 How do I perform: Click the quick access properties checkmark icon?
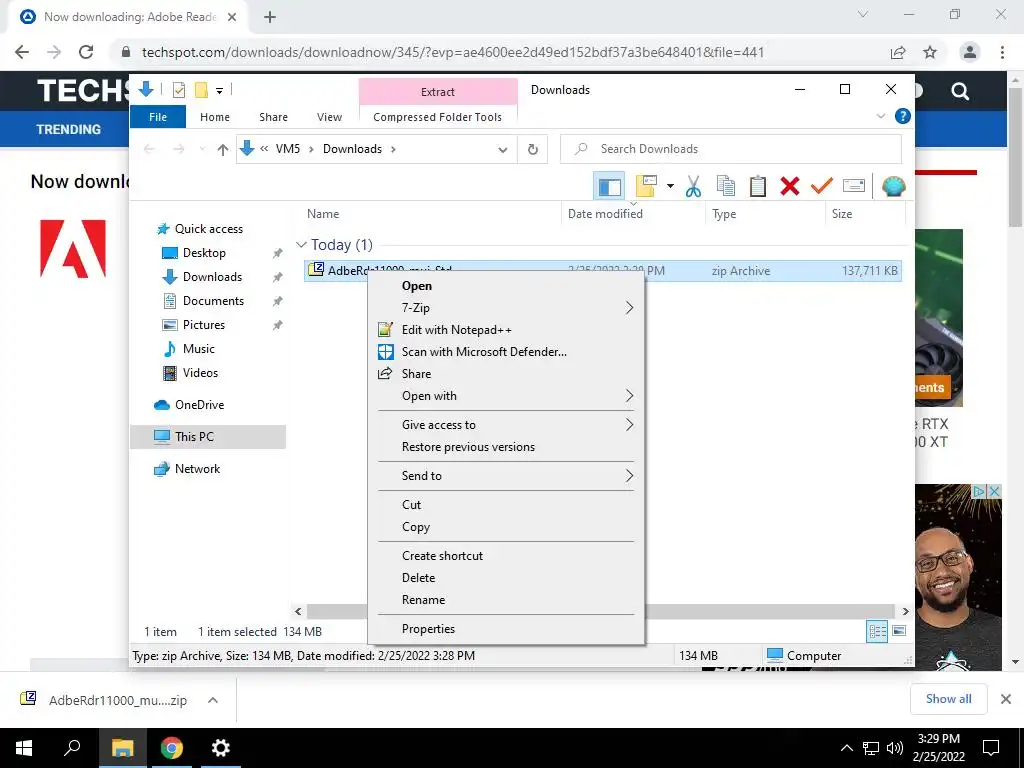click(x=178, y=90)
